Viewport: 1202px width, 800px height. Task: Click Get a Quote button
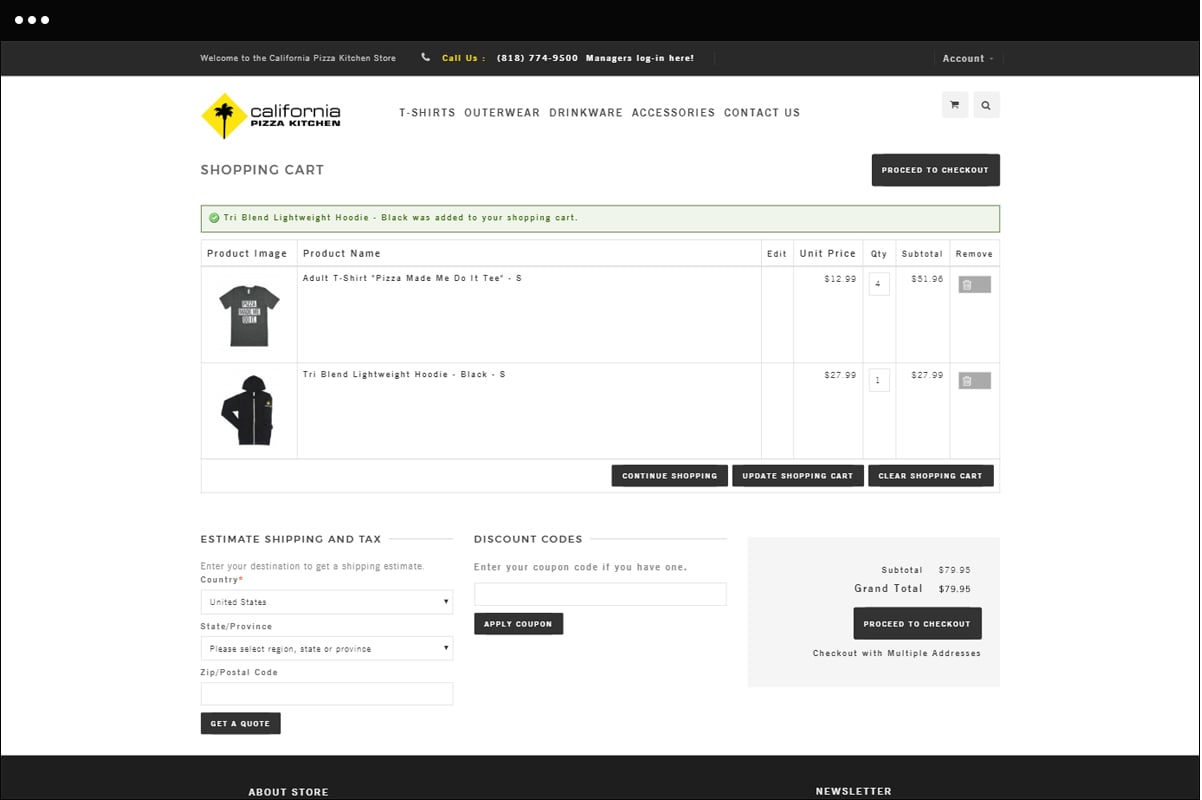240,723
